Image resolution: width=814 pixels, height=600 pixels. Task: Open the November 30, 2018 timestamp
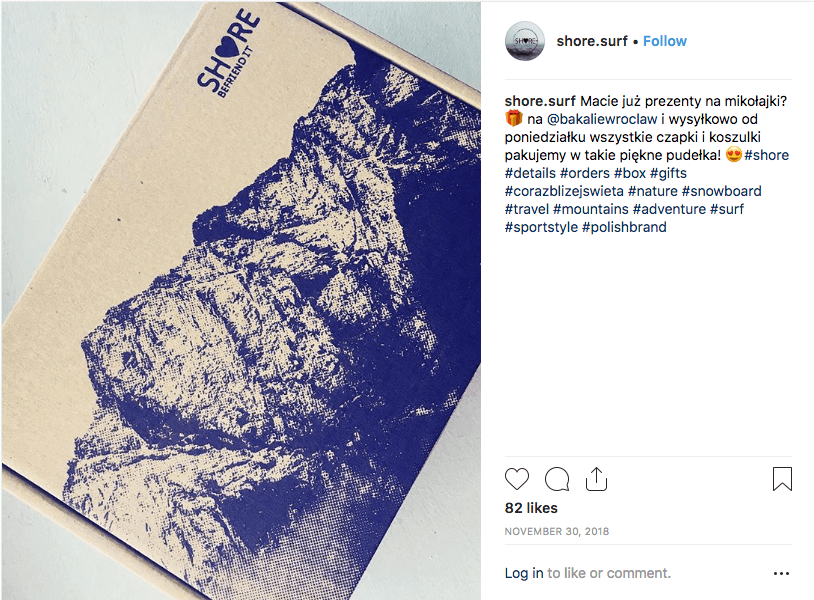point(557,531)
